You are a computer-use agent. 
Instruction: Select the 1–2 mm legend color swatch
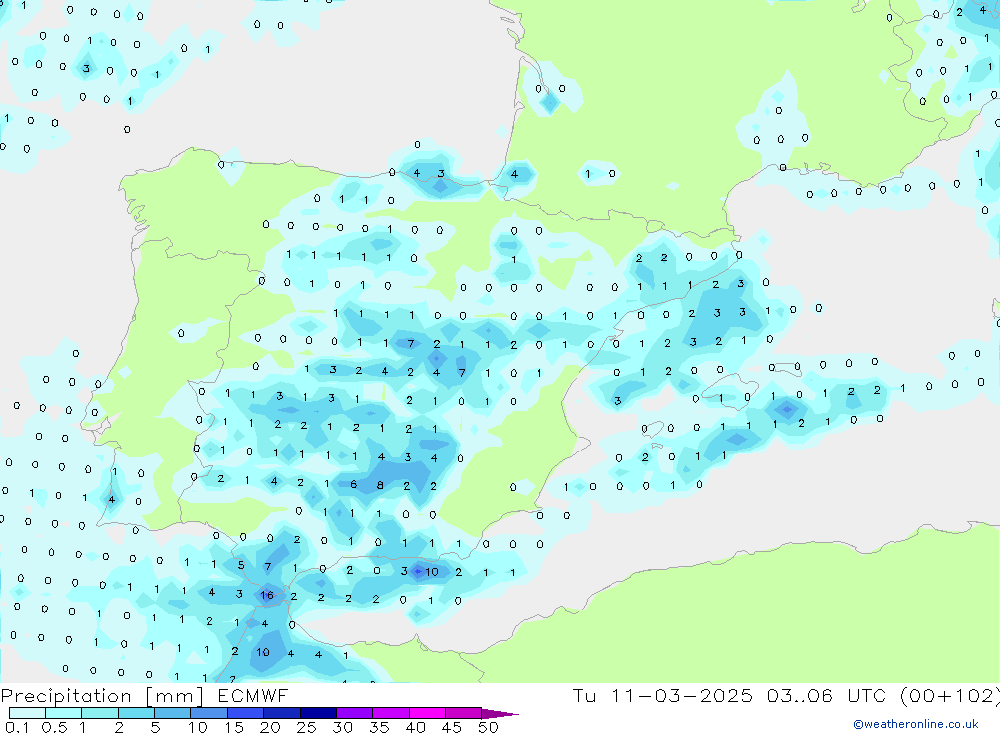click(100, 713)
